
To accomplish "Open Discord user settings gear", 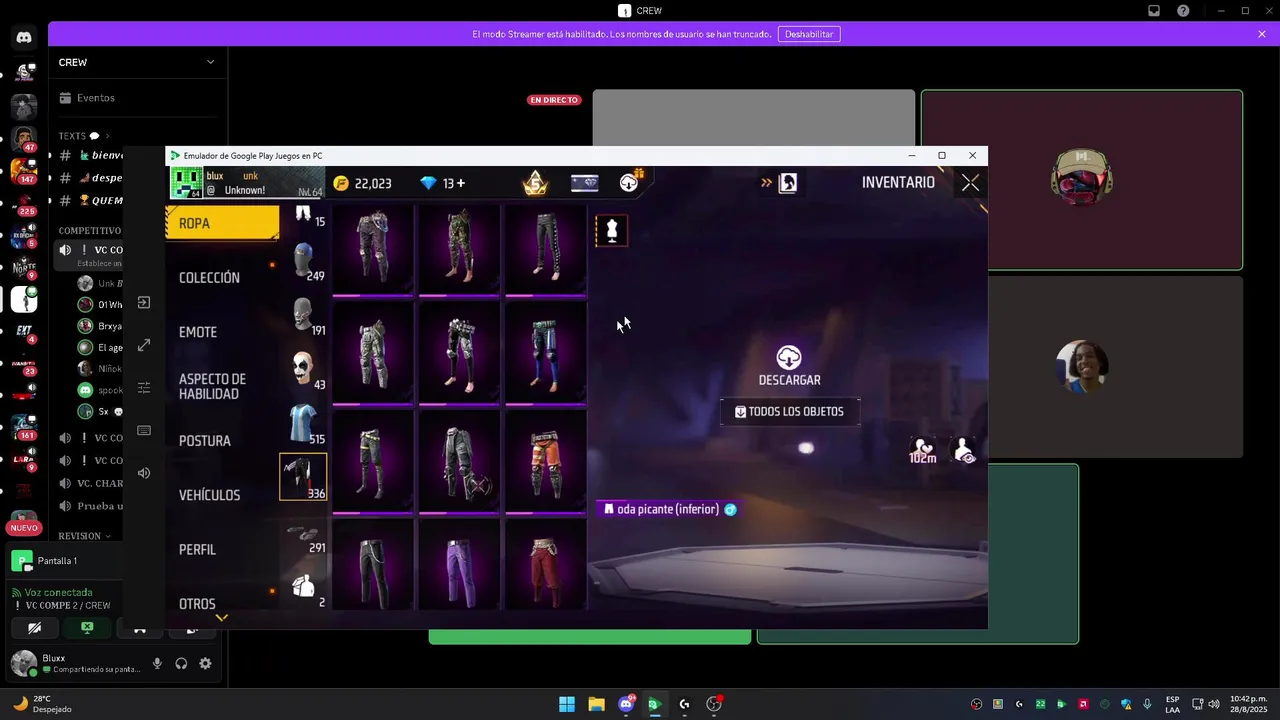I will tap(205, 664).
